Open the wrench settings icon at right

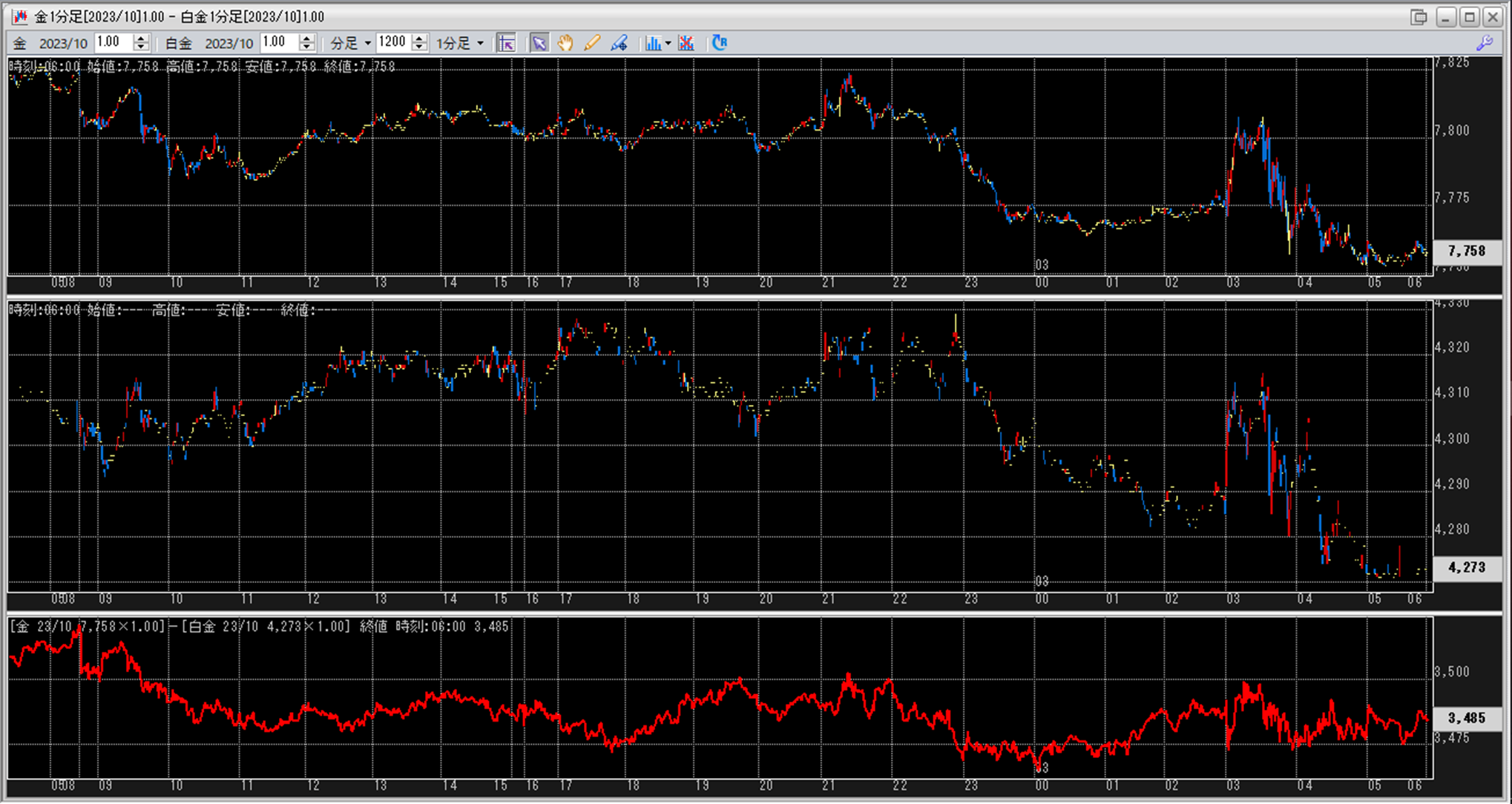(1485, 43)
